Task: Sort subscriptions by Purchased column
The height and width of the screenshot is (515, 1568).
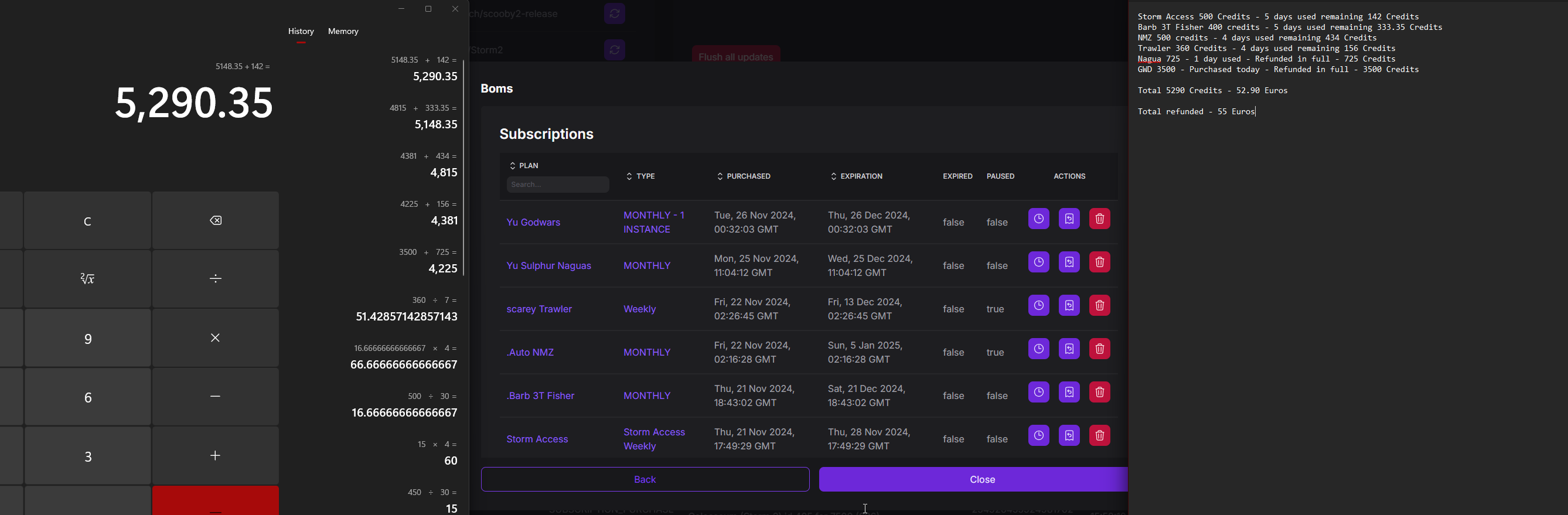Action: click(x=743, y=176)
